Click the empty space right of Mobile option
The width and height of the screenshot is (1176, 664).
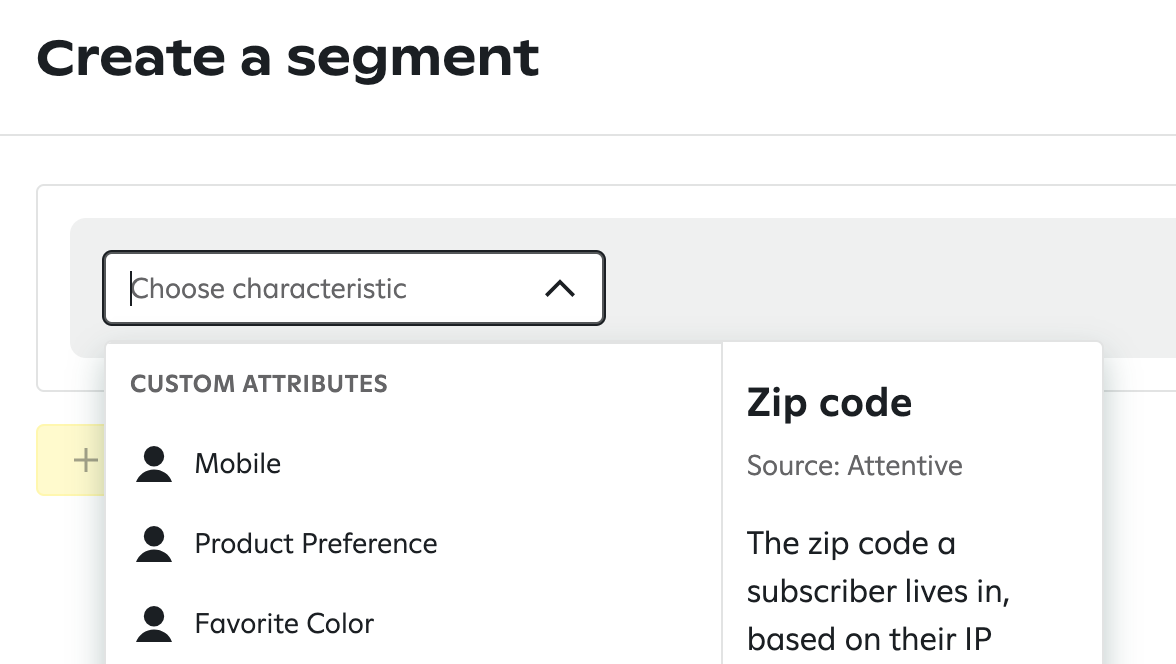[x=500, y=464]
